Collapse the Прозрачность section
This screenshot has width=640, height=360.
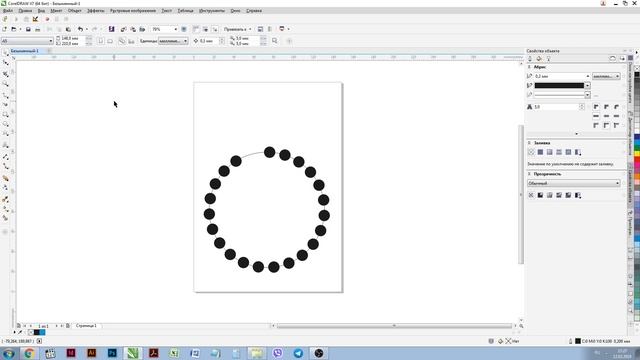point(529,174)
